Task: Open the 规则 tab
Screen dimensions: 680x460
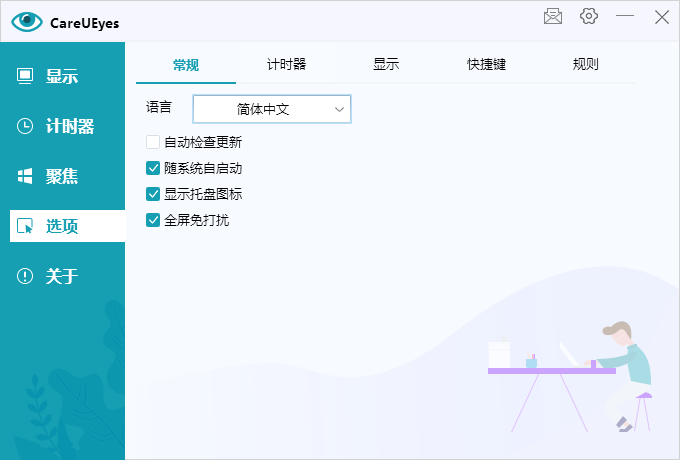Action: coord(586,65)
